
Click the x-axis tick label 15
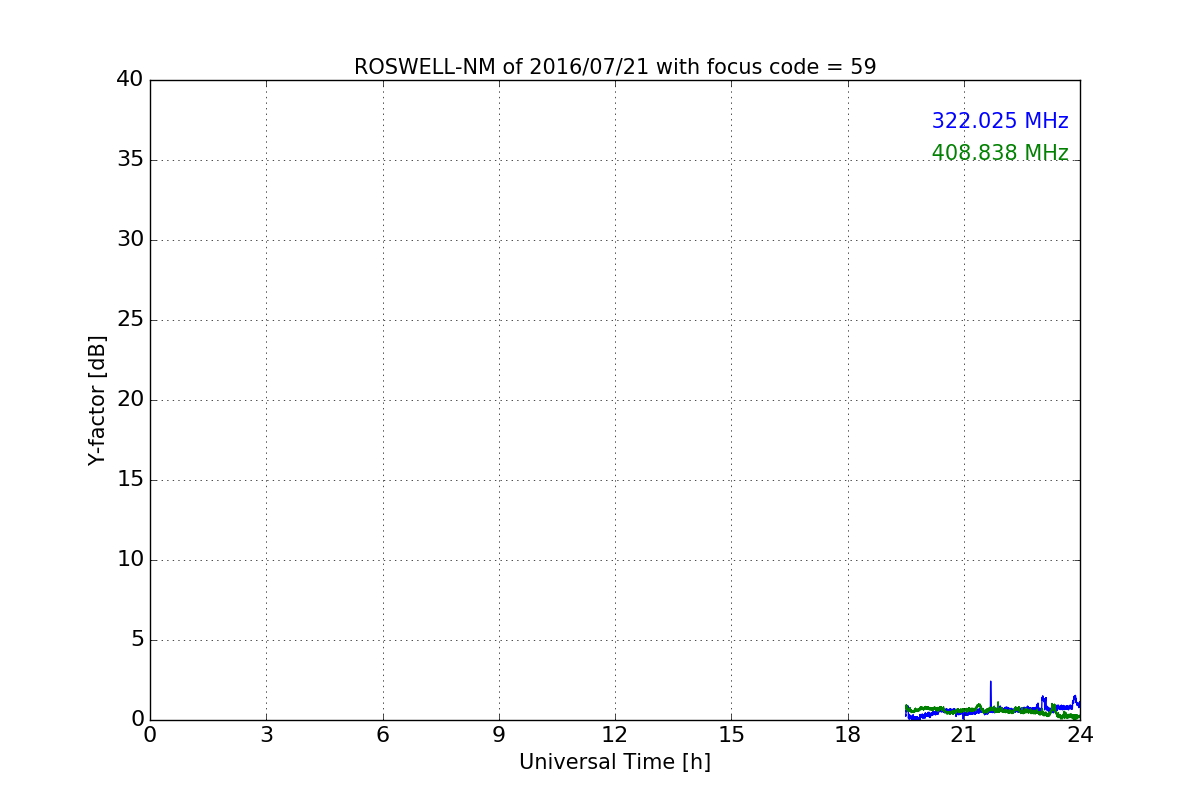731,735
